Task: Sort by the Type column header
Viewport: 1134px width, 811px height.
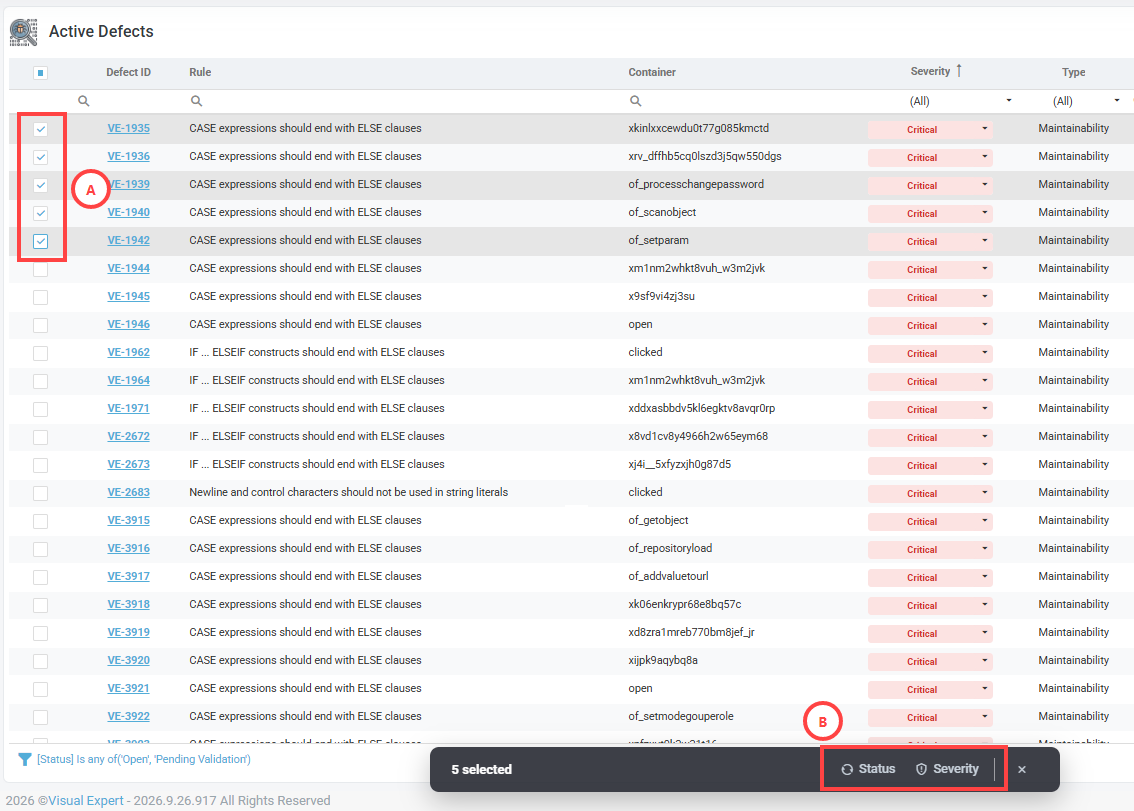Action: coord(1073,72)
